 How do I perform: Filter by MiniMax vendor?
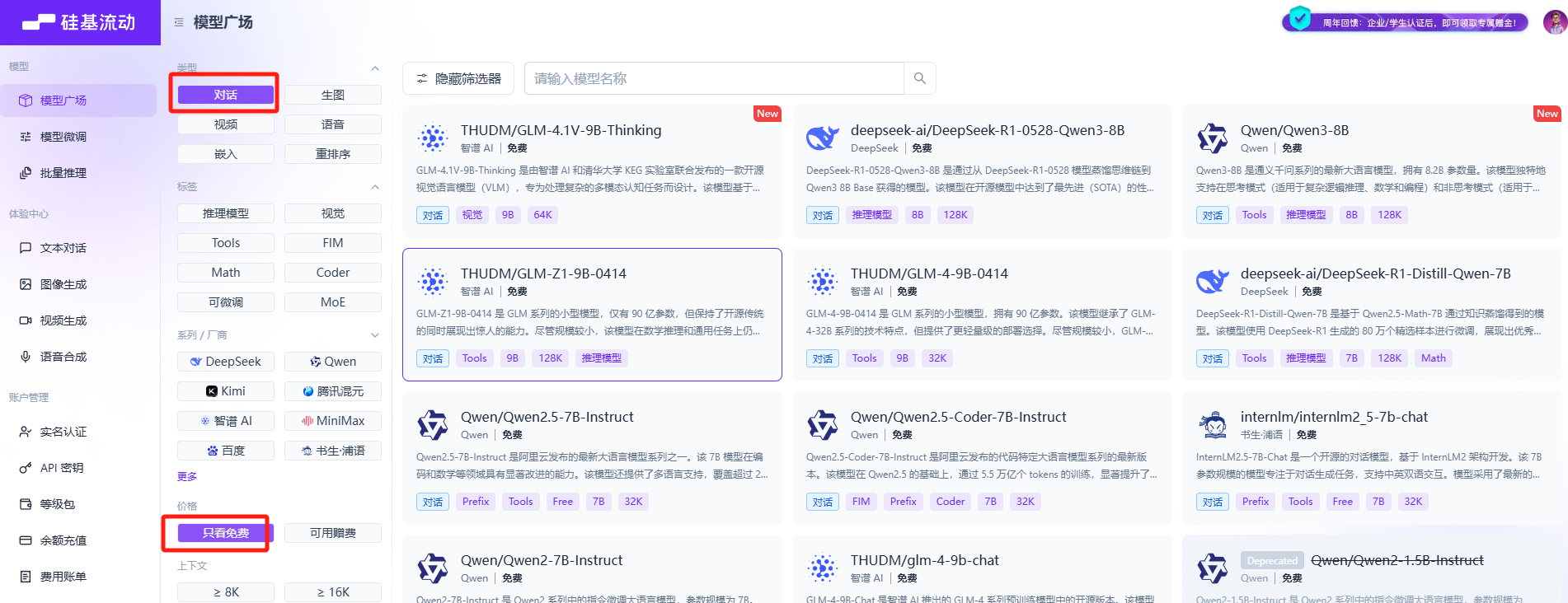[333, 421]
